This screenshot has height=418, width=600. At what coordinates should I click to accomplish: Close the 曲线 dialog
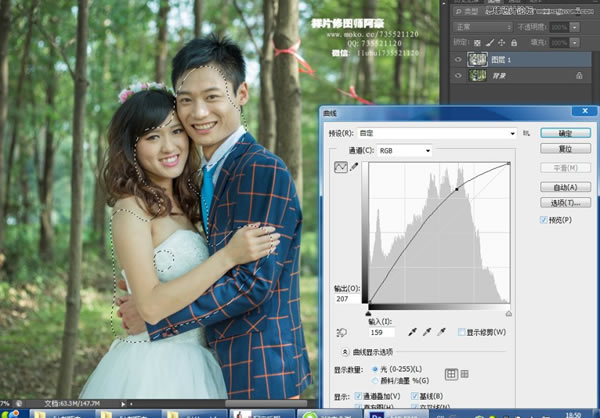584,111
